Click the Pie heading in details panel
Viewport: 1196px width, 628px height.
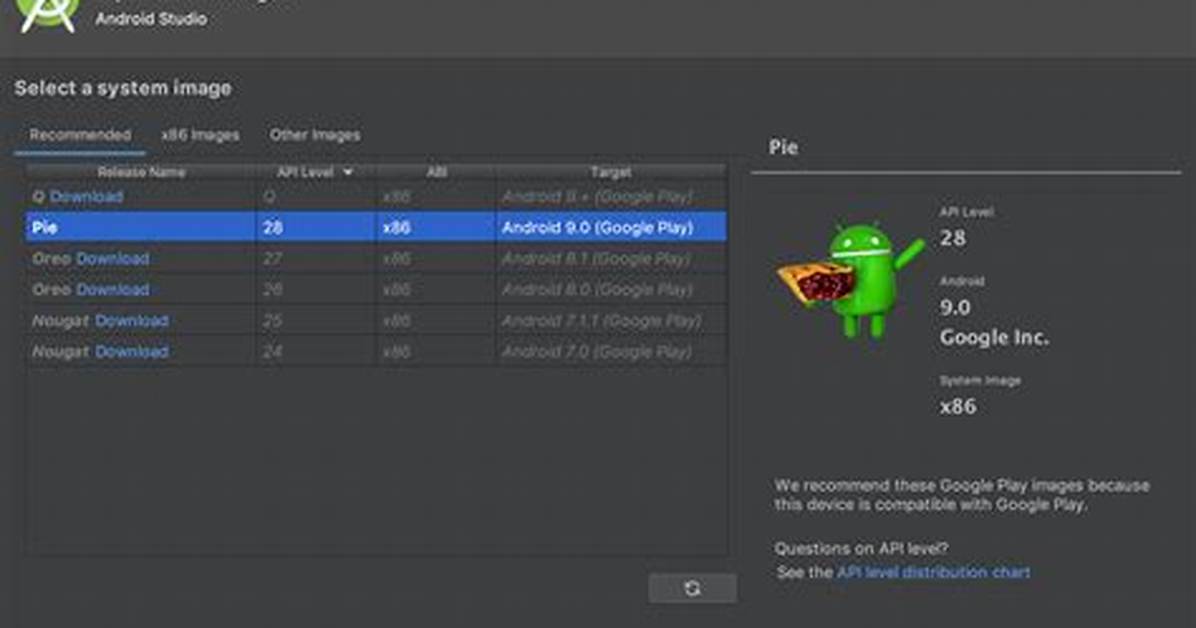point(783,147)
